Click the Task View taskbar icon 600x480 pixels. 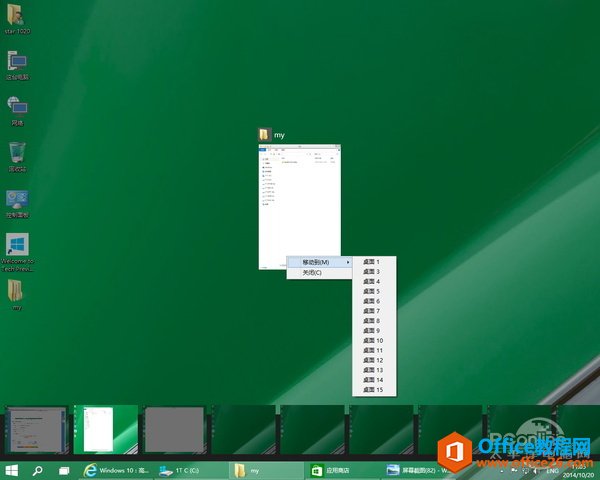[x=64, y=470]
